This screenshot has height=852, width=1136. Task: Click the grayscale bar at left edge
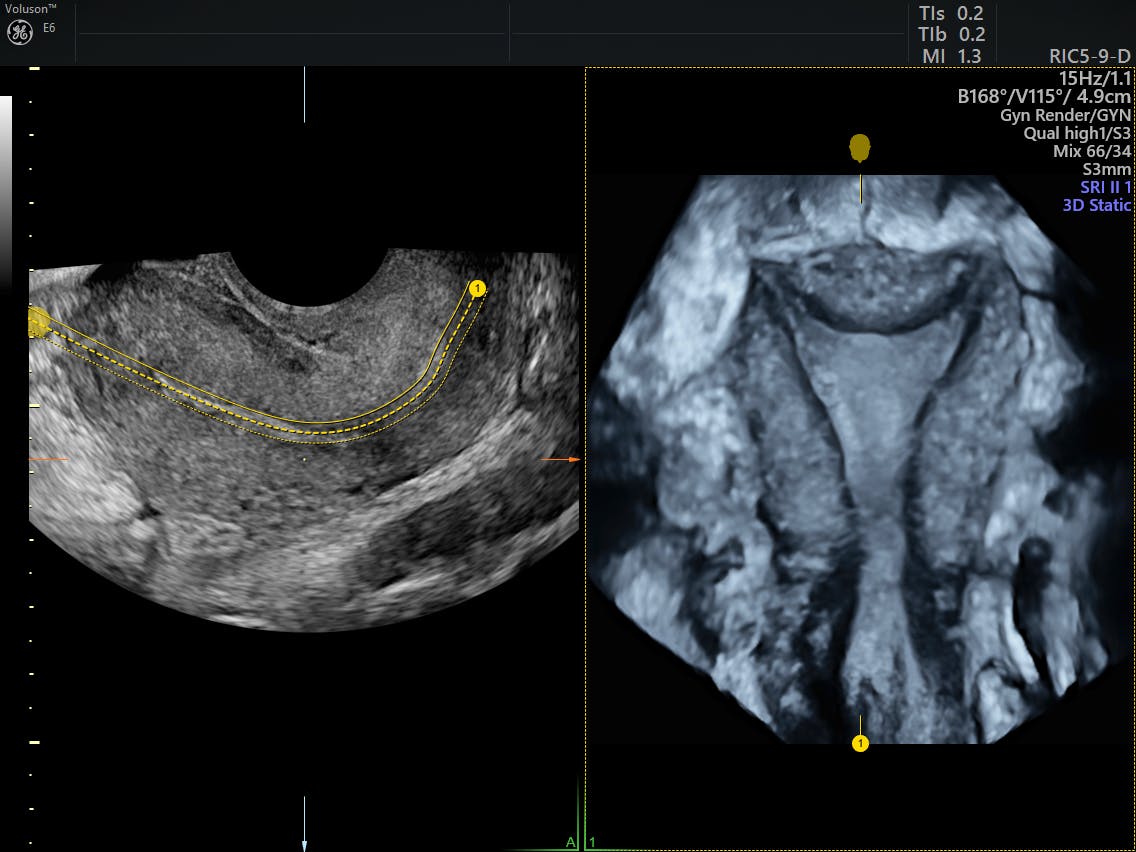click(6, 190)
